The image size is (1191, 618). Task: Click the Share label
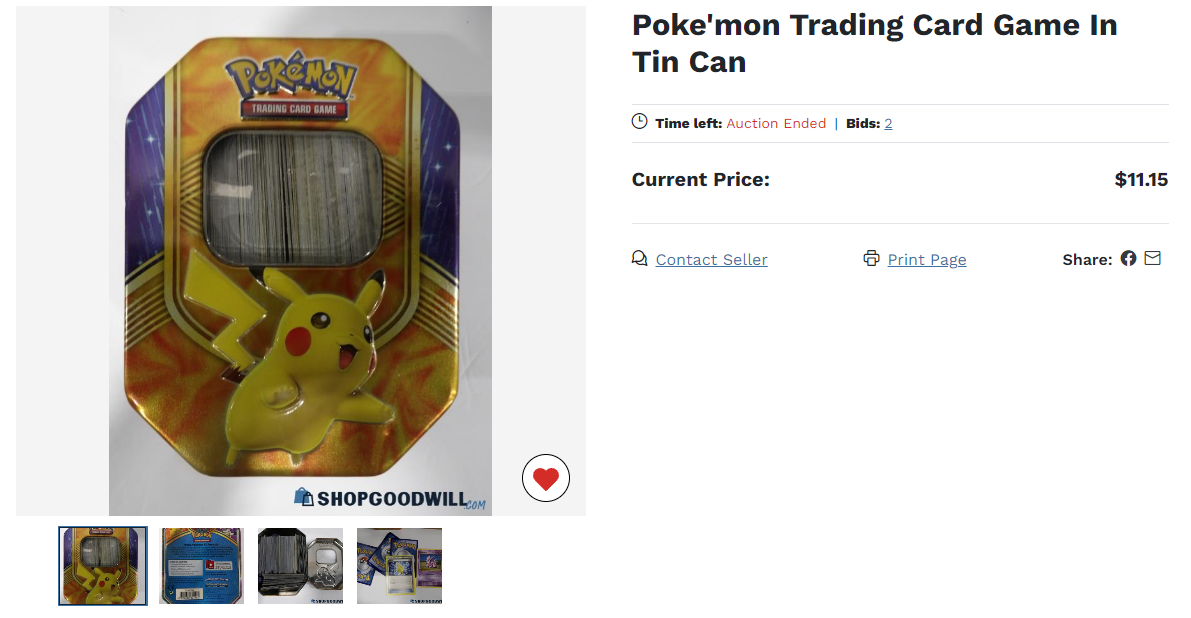tap(1087, 260)
